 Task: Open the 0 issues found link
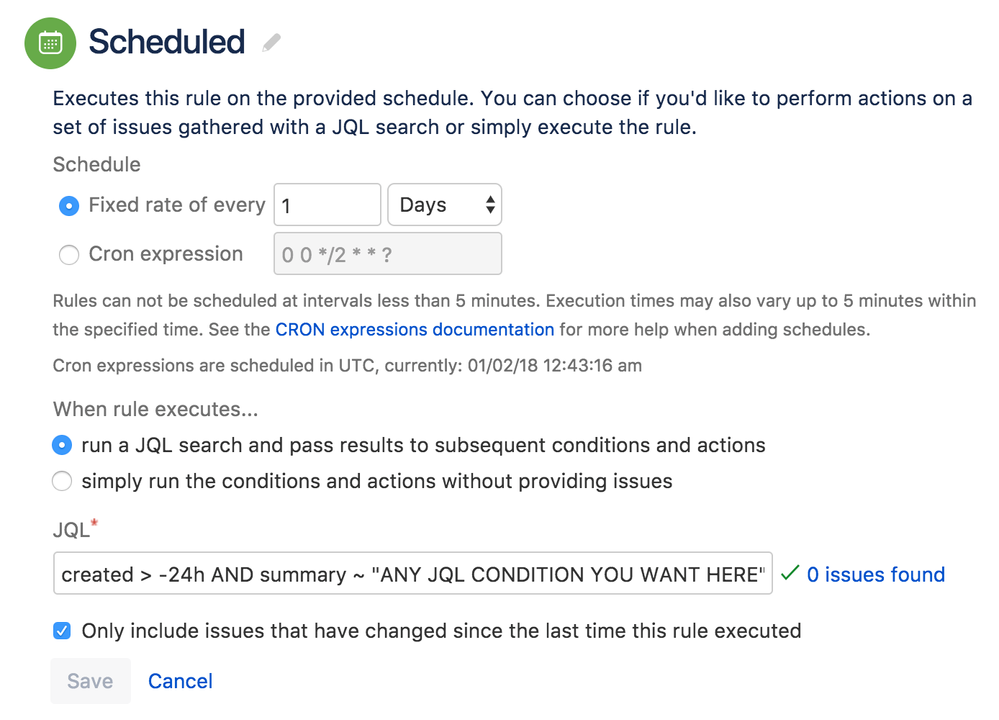(875, 574)
